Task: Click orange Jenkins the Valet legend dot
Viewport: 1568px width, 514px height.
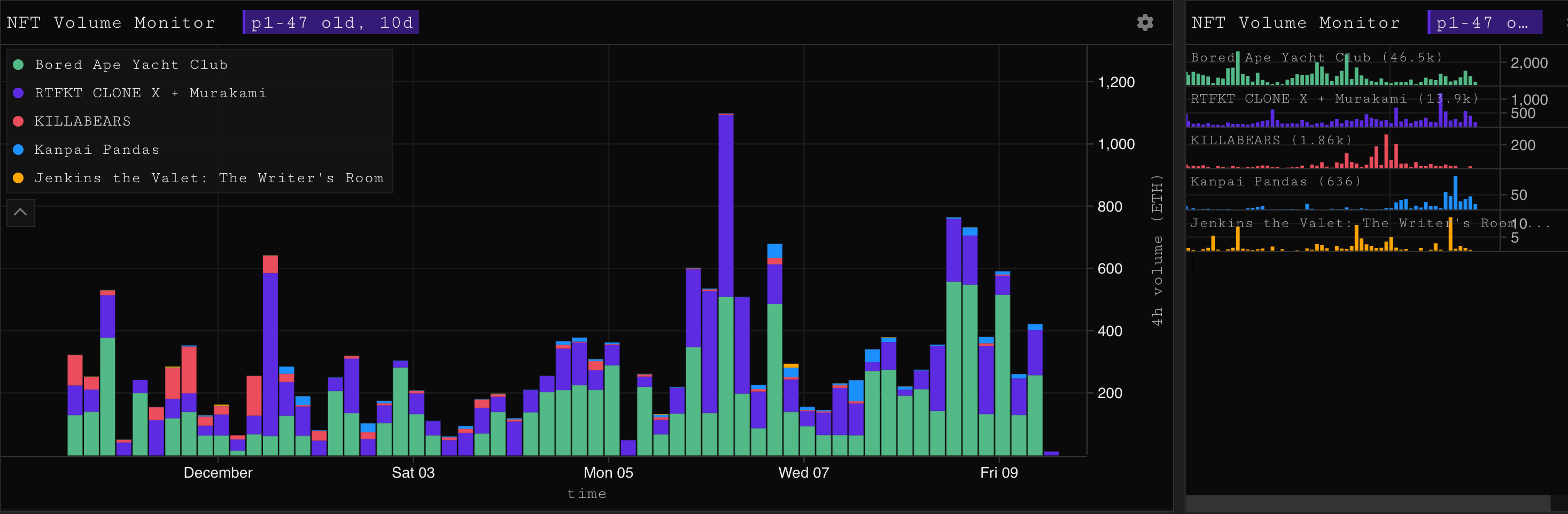Action: coord(18,178)
